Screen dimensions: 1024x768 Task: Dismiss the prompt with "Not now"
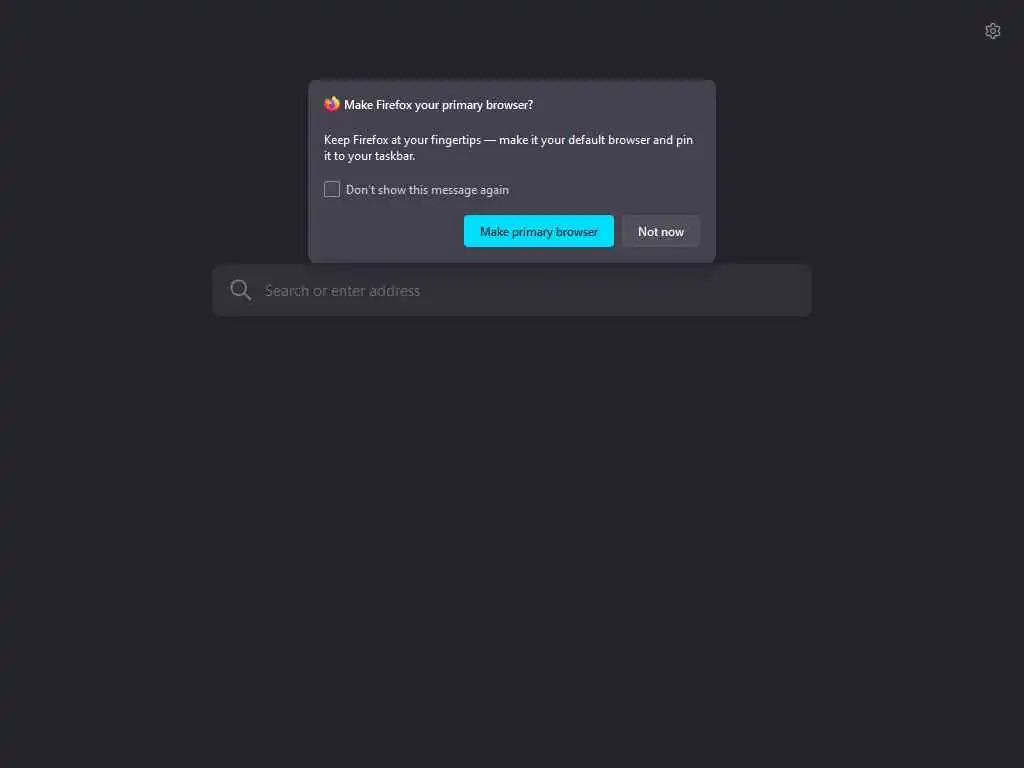pyautogui.click(x=660, y=231)
